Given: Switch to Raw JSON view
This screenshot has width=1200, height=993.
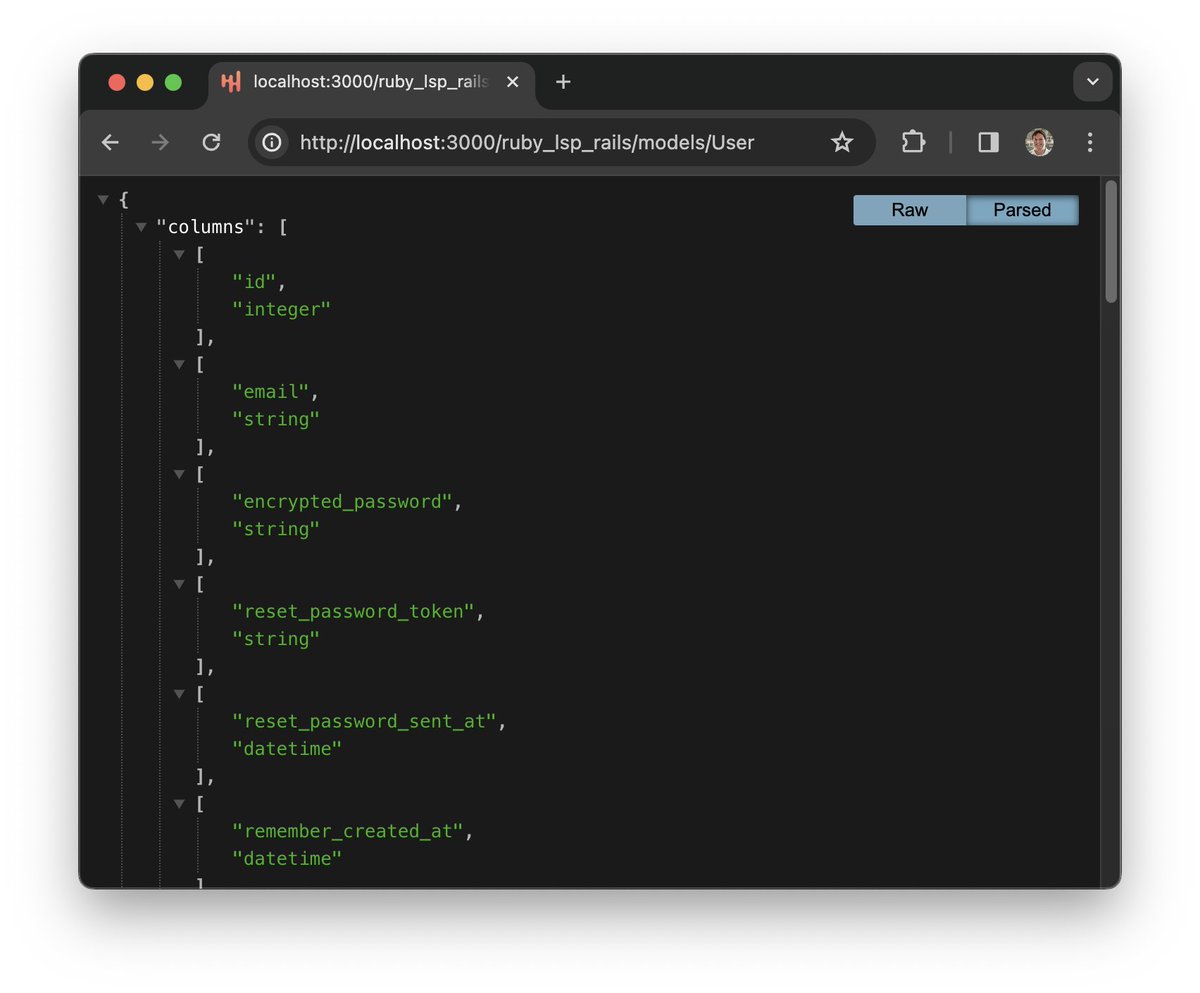Looking at the screenshot, I should click(x=910, y=210).
